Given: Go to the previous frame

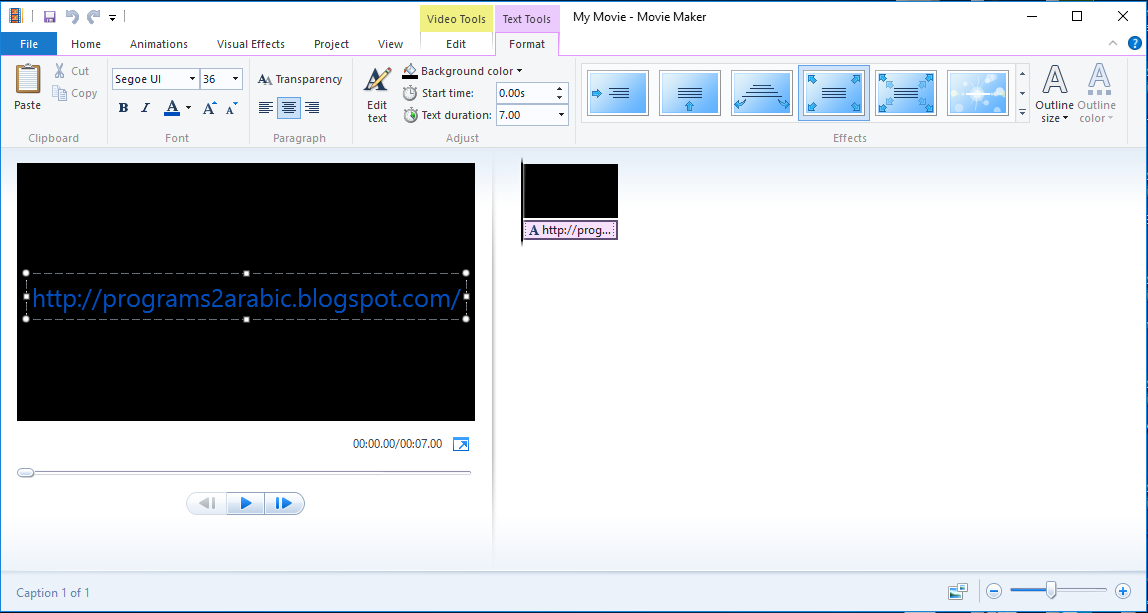Looking at the screenshot, I should point(207,503).
